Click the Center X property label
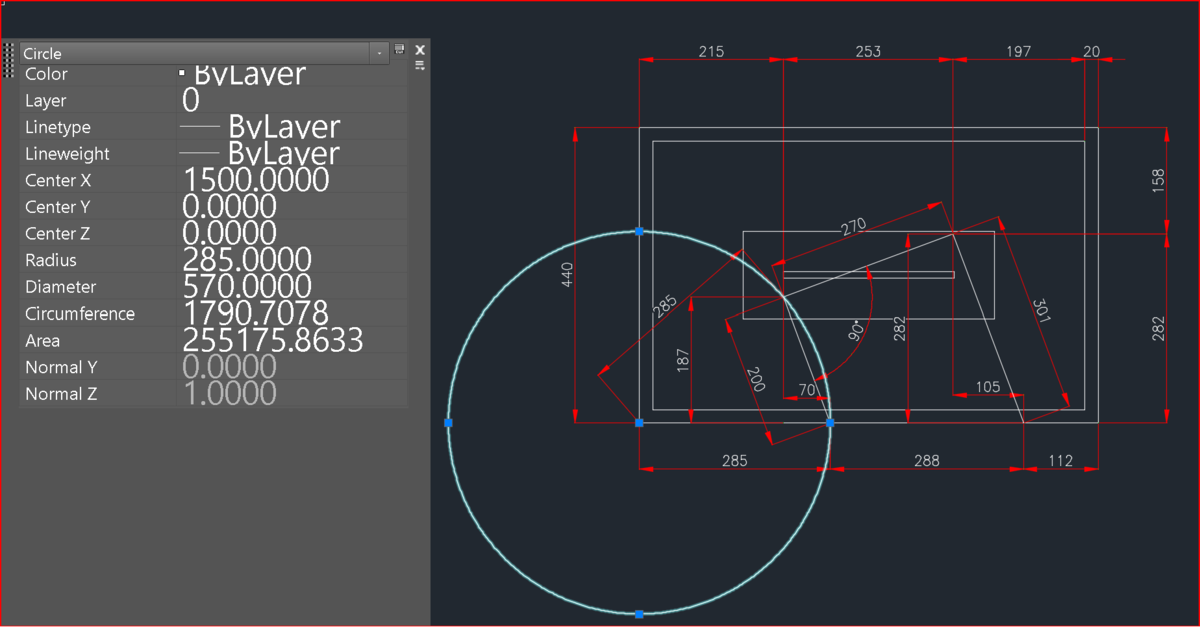This screenshot has width=1200, height=627. (x=57, y=180)
